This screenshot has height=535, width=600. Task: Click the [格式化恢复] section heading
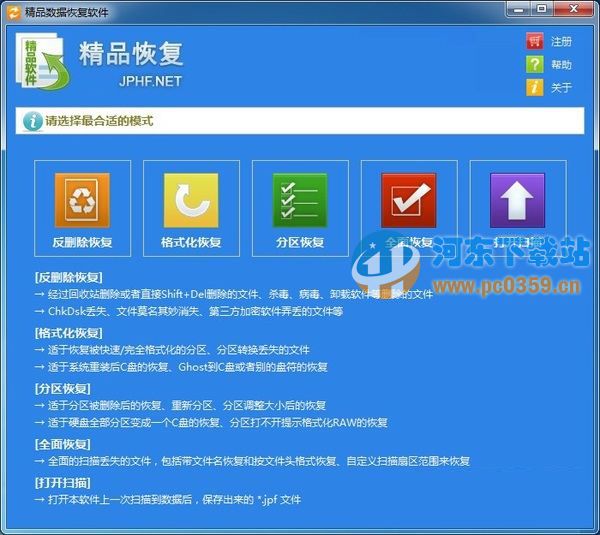[68, 333]
